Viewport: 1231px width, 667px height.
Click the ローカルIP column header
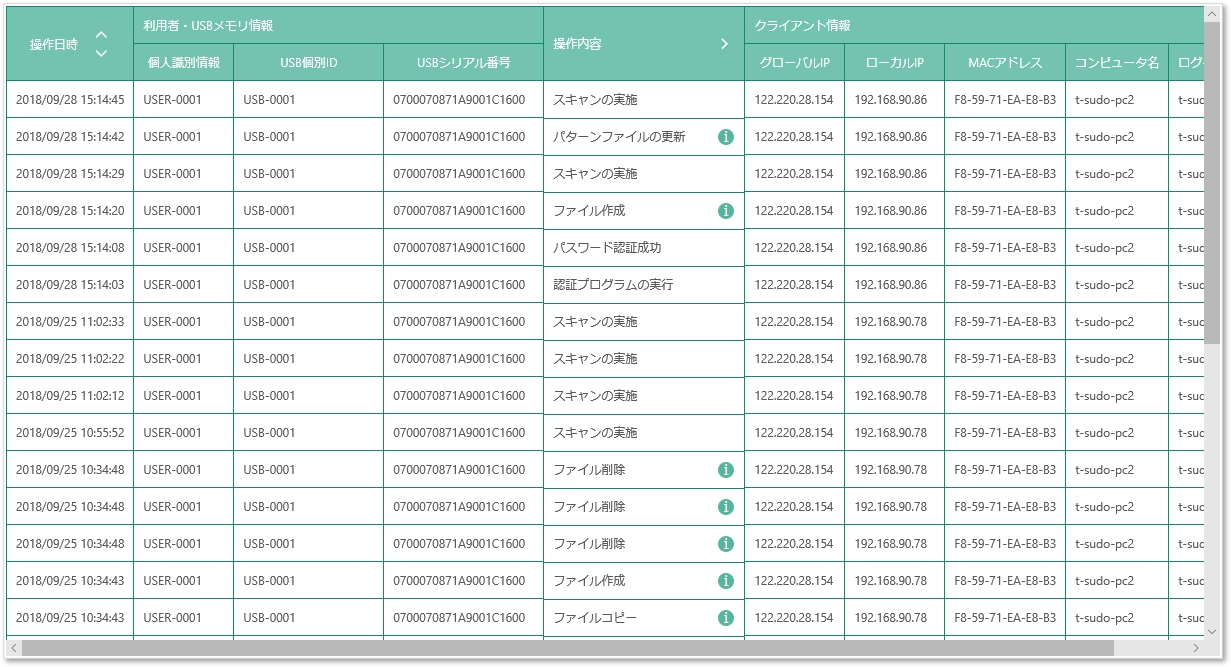[x=894, y=63]
